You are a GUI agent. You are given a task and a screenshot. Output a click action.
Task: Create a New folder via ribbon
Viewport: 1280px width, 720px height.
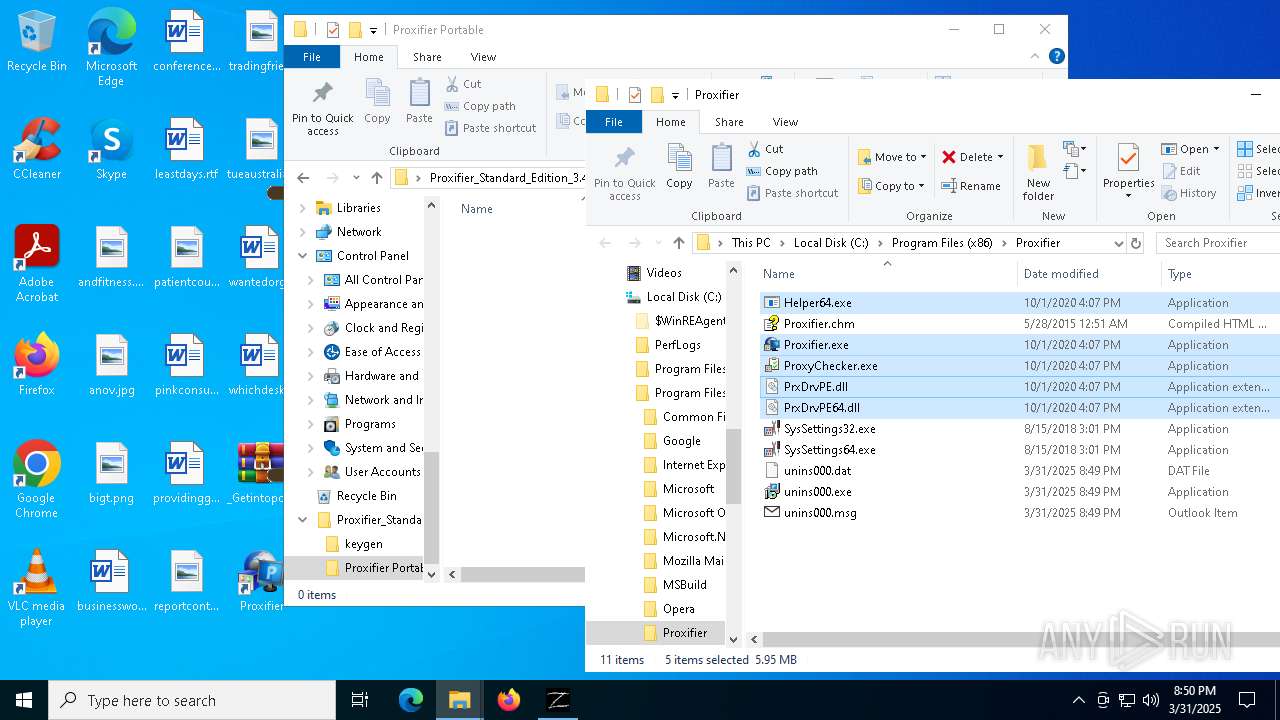1038,171
